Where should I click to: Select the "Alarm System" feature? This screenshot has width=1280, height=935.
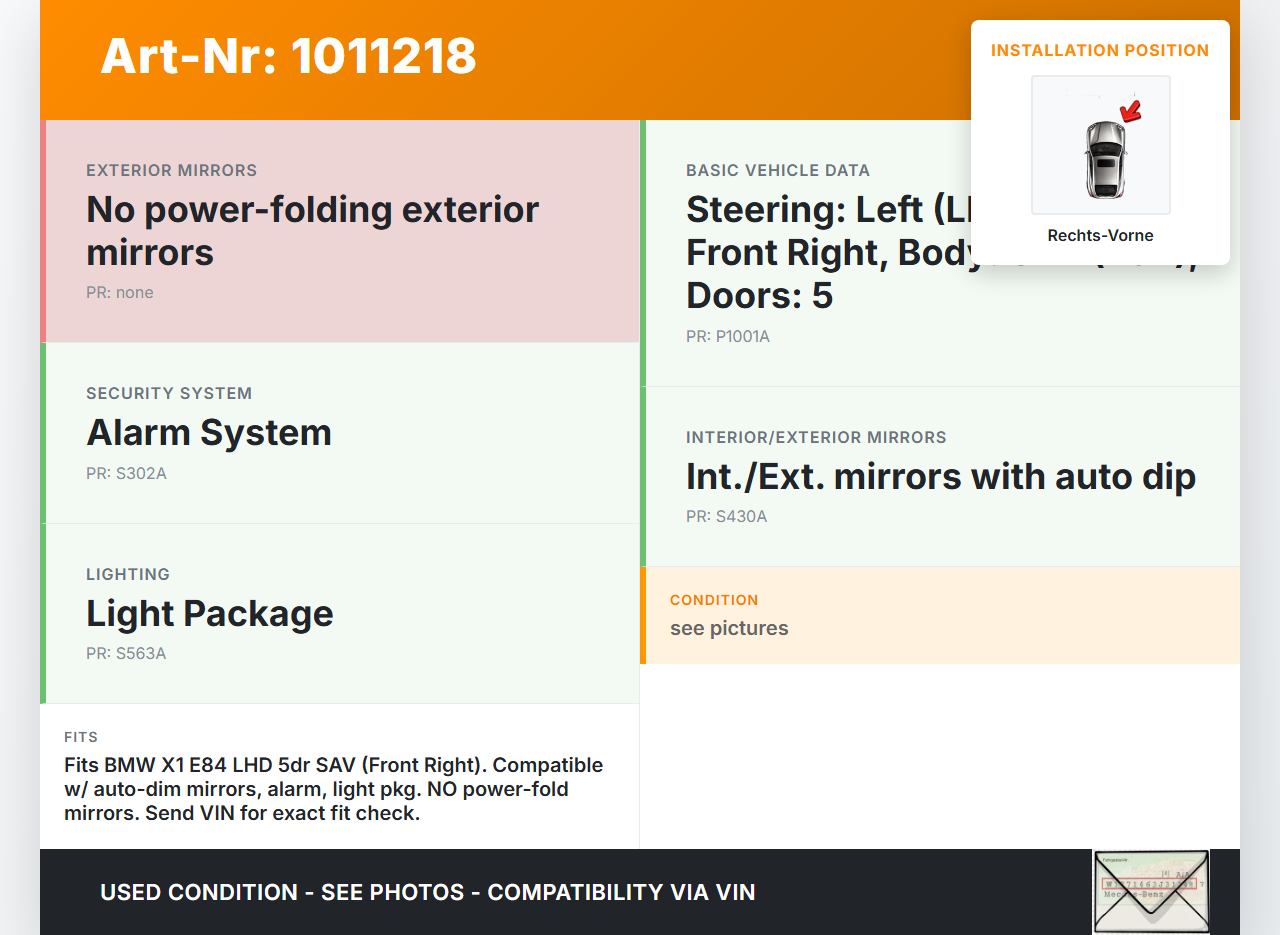click(209, 433)
